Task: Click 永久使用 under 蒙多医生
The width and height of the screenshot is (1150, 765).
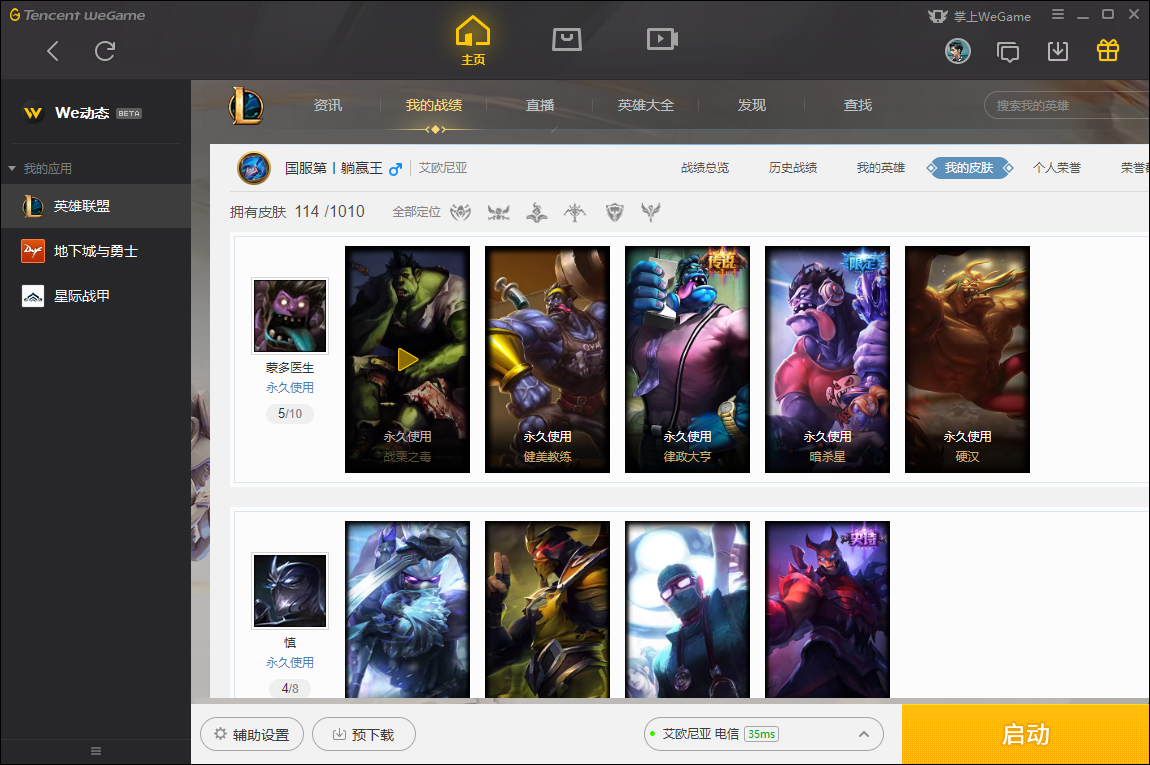Action: 290,387
